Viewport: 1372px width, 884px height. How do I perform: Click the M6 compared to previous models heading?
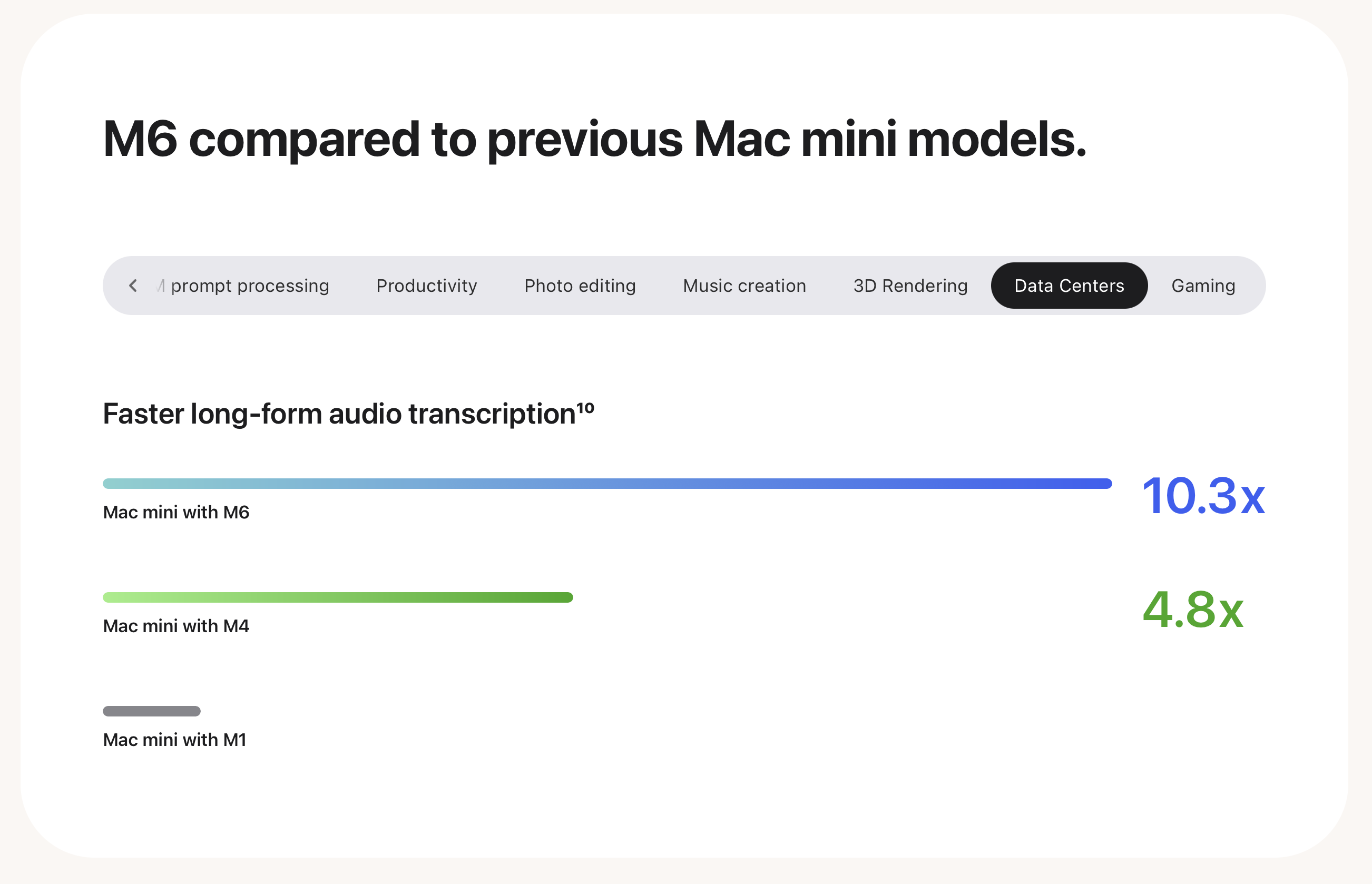pyautogui.click(x=594, y=139)
